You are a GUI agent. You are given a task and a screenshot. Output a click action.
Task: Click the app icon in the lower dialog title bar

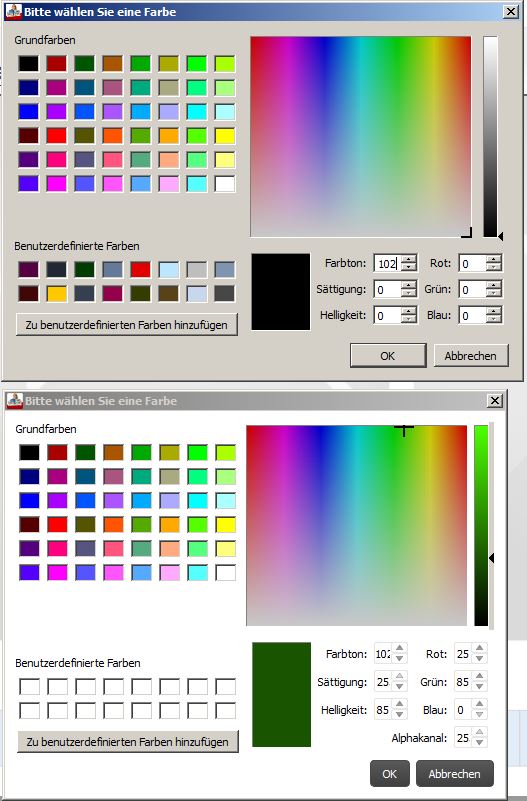(x=15, y=400)
